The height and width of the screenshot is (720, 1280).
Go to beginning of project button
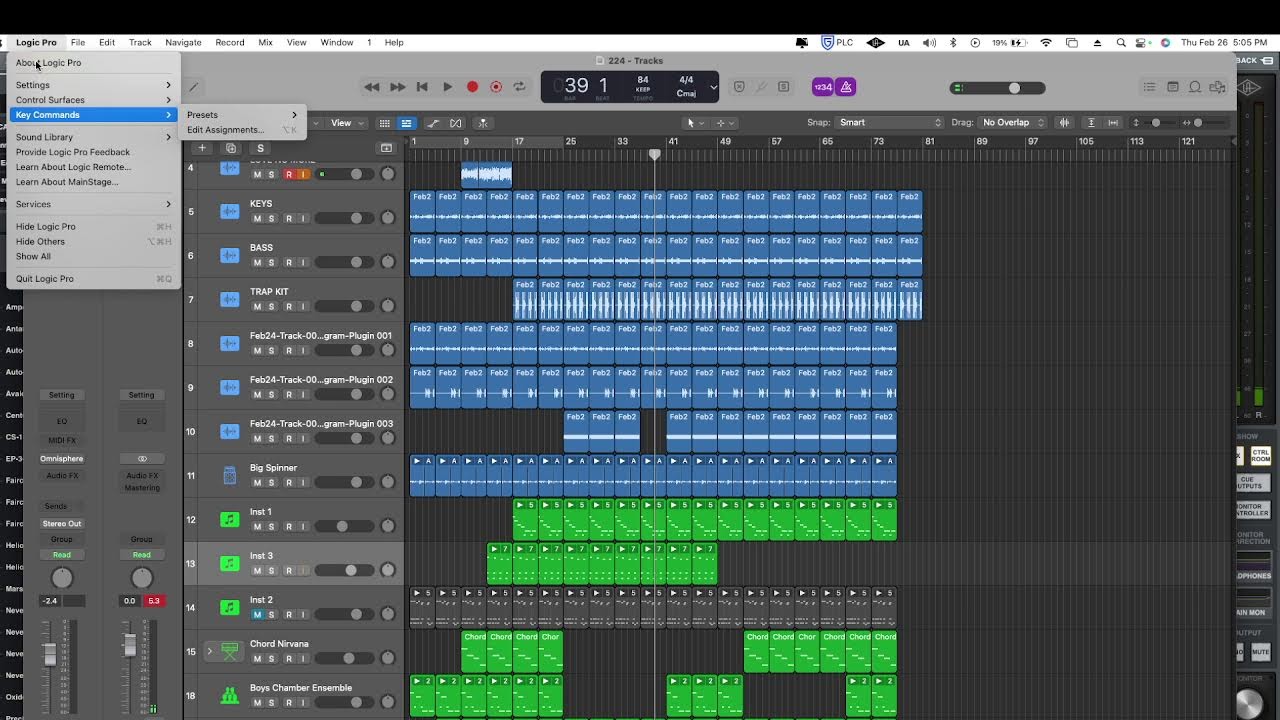tap(422, 87)
